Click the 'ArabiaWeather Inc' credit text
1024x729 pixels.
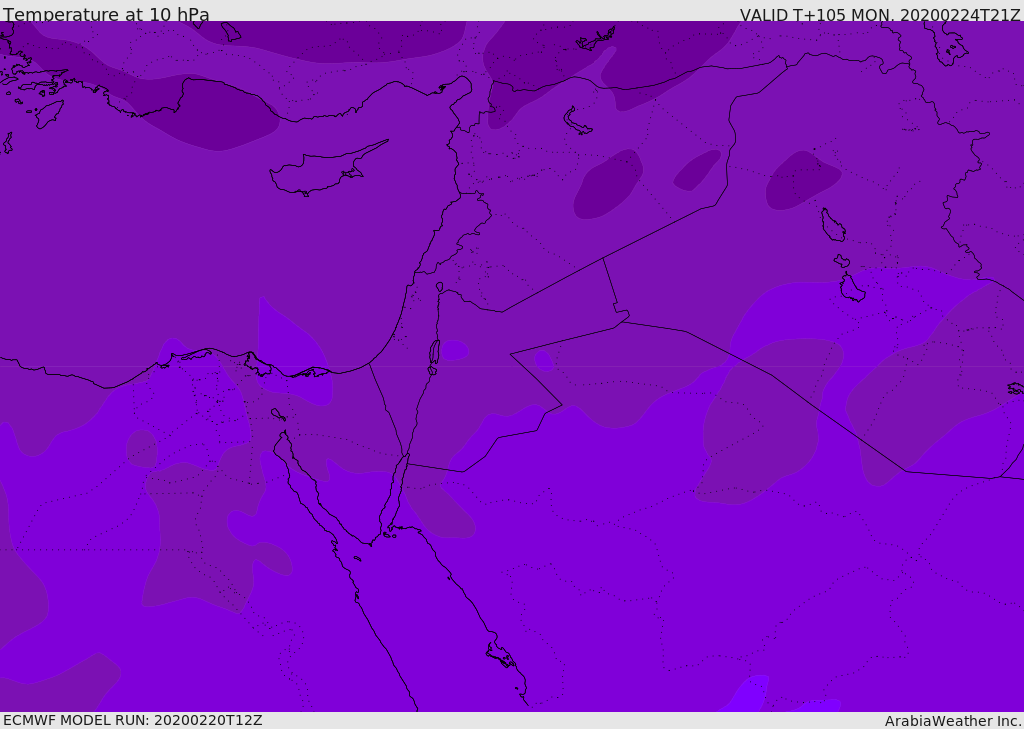point(953,721)
